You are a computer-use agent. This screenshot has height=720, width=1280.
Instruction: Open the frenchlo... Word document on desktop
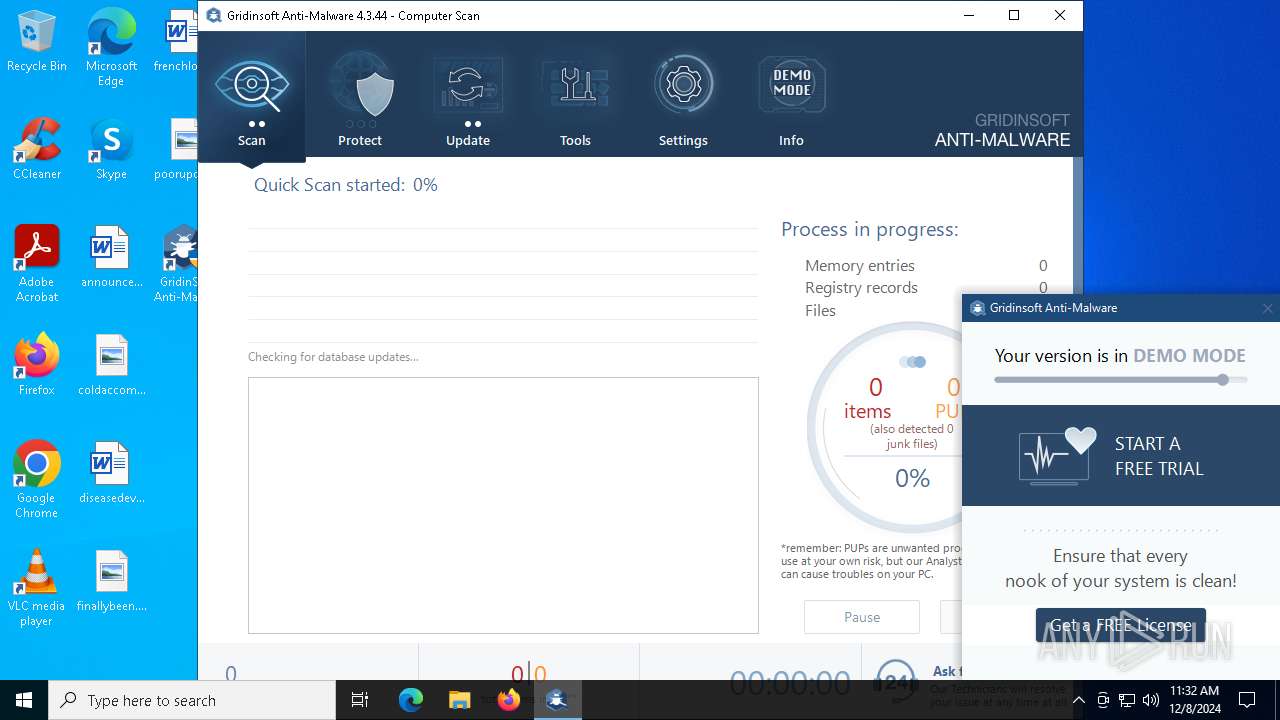click(x=178, y=41)
